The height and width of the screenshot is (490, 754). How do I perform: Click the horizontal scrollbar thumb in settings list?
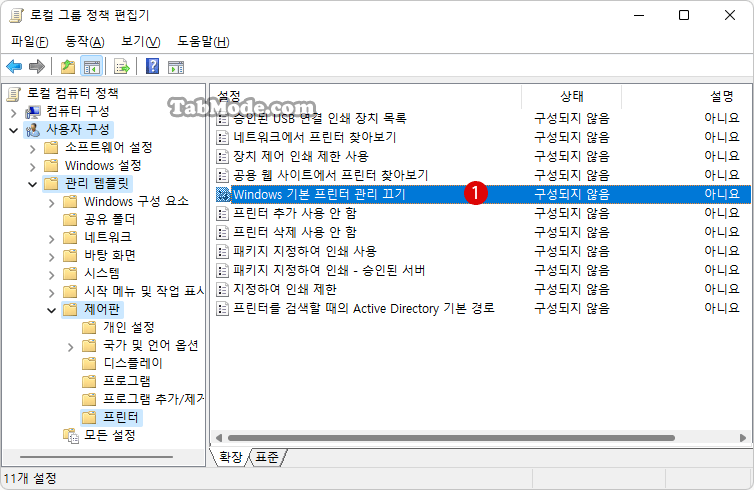click(451, 438)
